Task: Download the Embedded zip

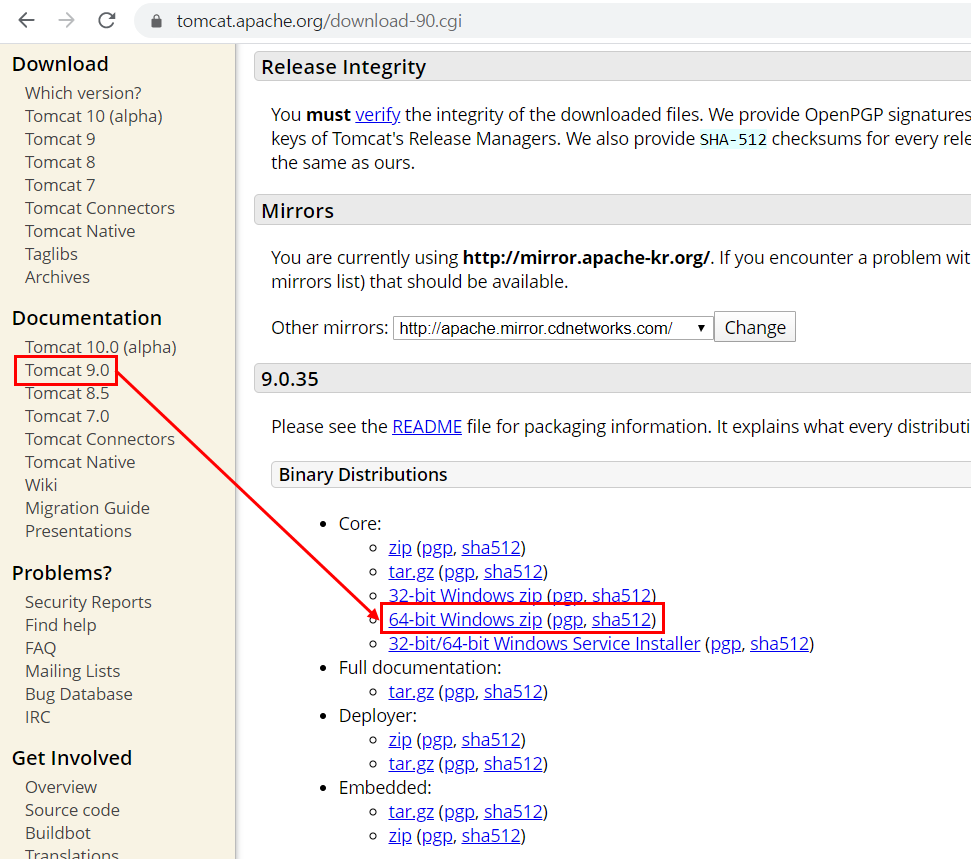Action: tap(400, 836)
